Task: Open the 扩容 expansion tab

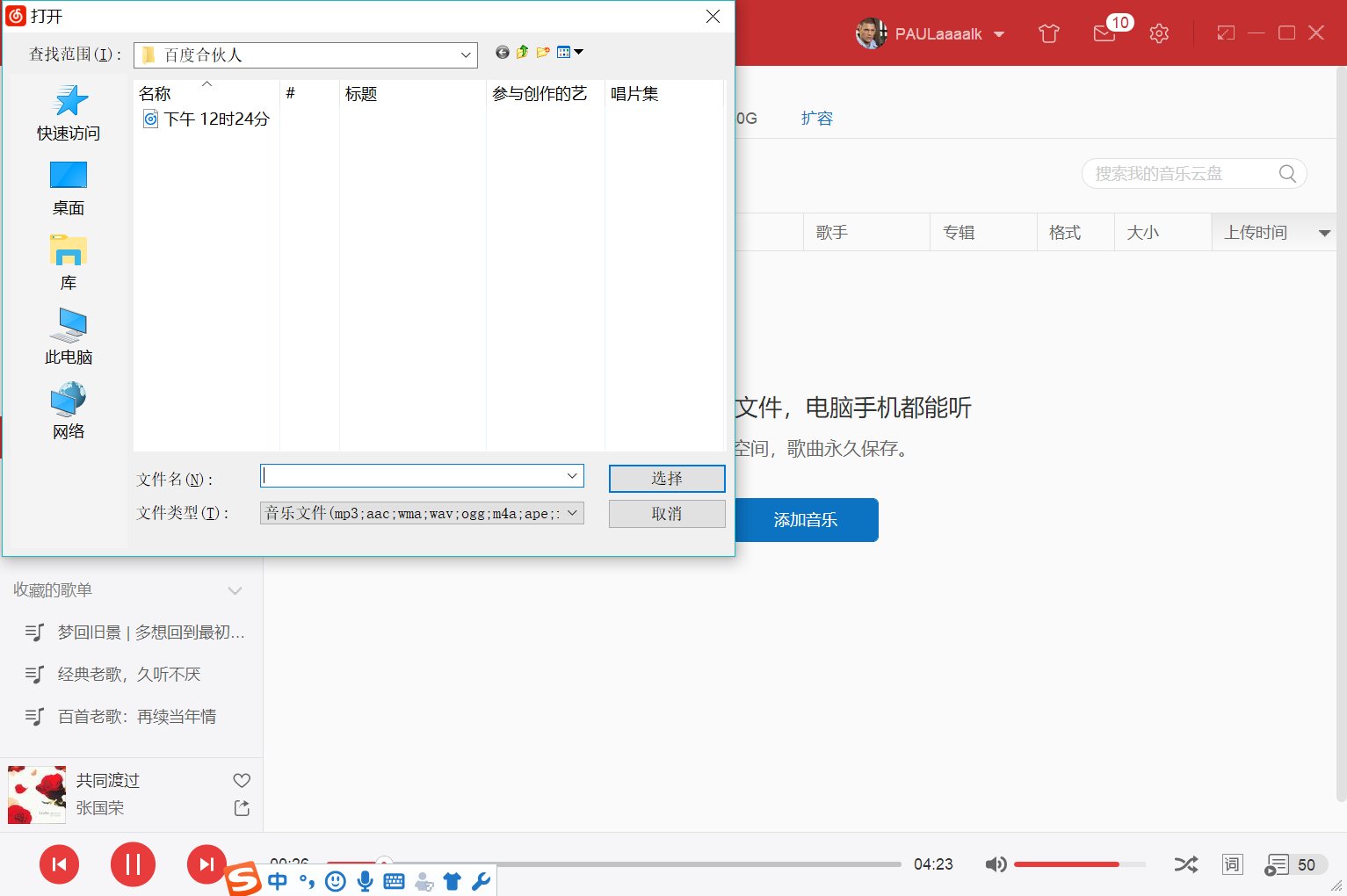Action: [818, 118]
